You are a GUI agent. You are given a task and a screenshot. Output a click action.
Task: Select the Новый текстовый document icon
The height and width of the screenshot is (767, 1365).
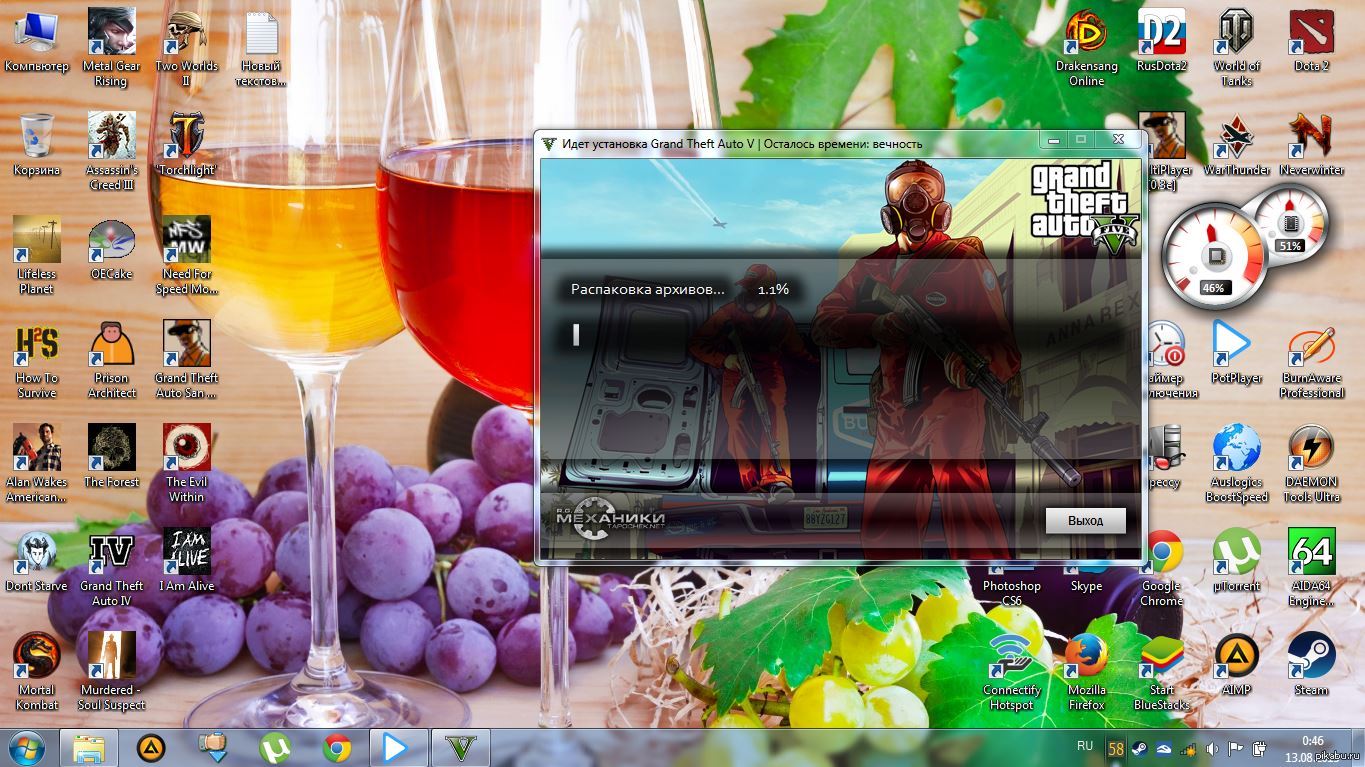[261, 48]
